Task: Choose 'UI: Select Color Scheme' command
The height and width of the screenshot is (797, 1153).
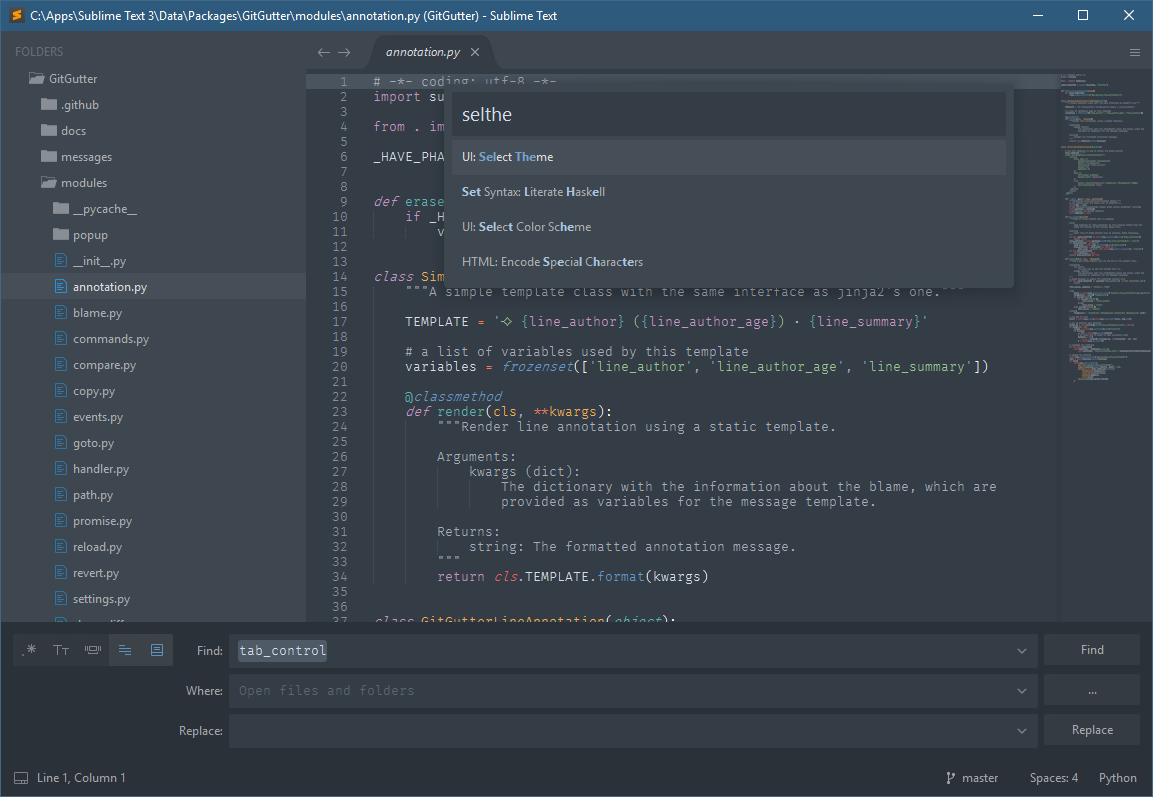Action: [729, 227]
